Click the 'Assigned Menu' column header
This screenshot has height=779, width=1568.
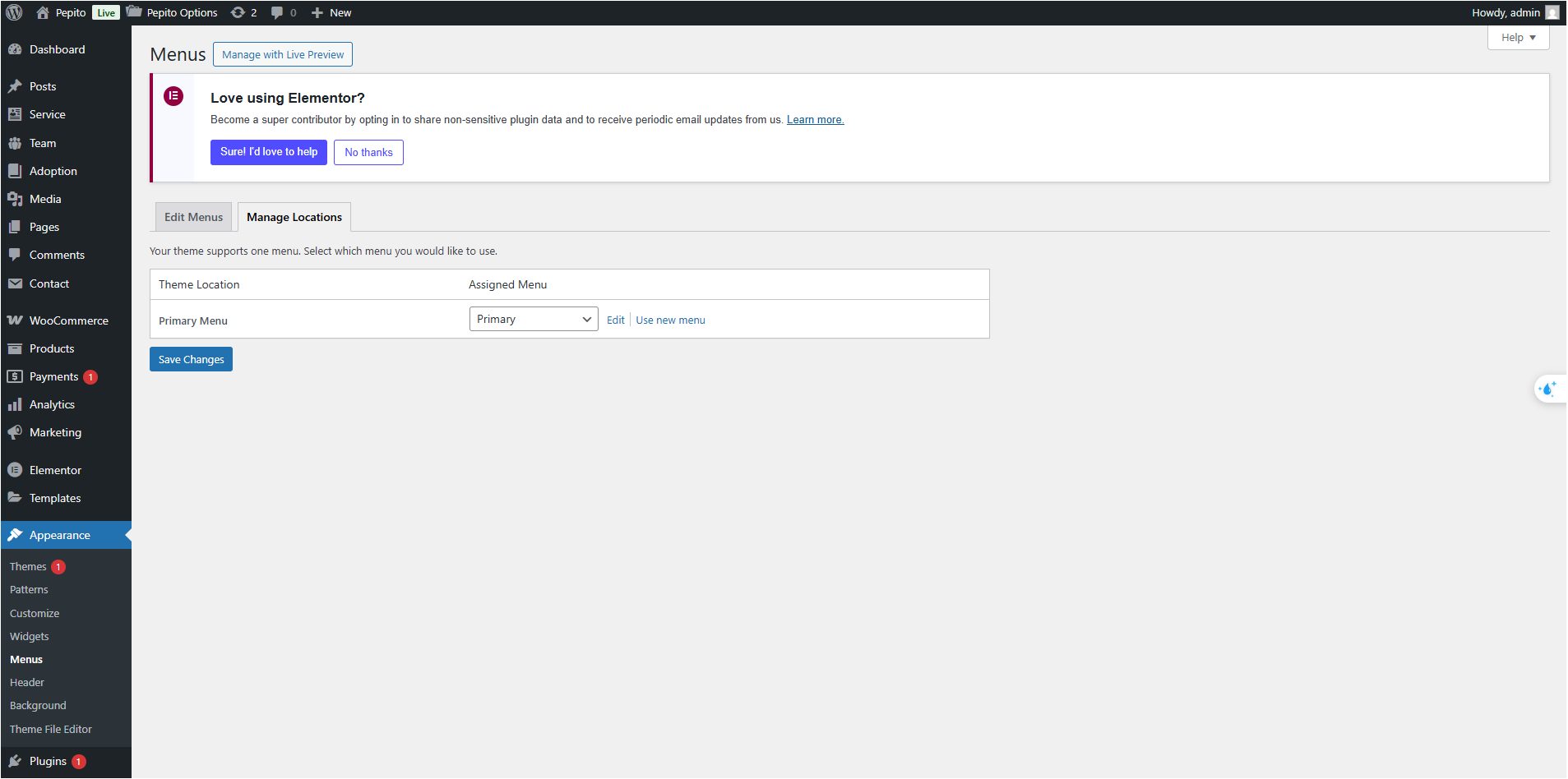pos(507,284)
